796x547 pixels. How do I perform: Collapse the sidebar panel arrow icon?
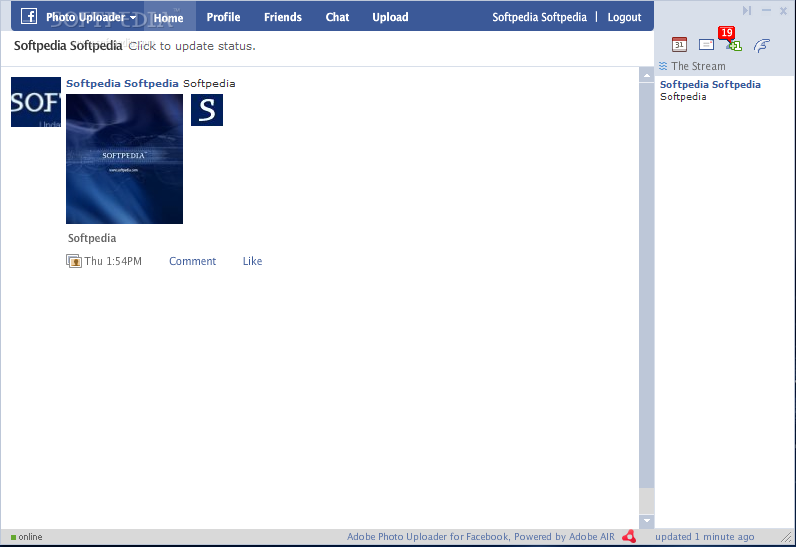(746, 10)
